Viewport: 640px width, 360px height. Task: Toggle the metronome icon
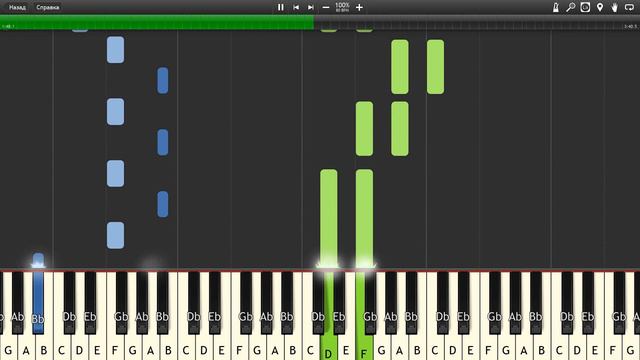[x=556, y=7]
